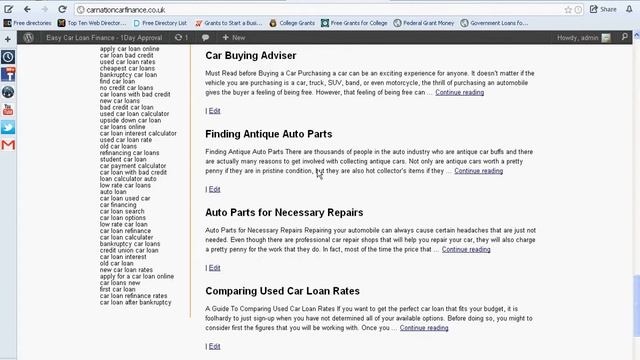Continue reading Comparing Used Car Loan Rates
This screenshot has width=640, height=360.
(x=424, y=328)
